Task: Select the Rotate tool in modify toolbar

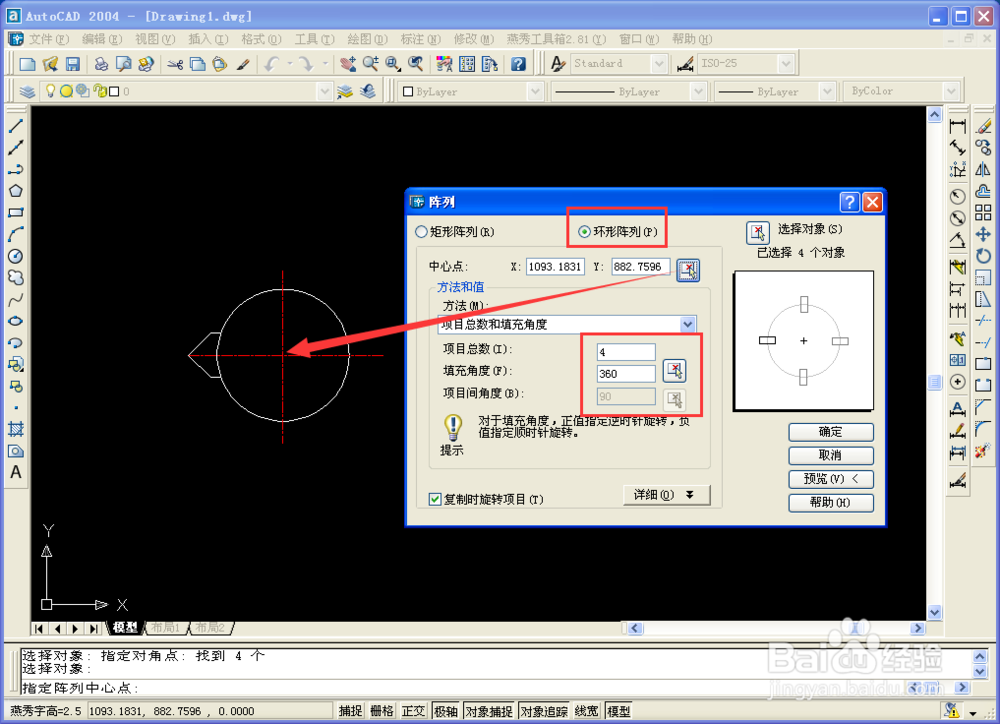Action: tap(983, 256)
